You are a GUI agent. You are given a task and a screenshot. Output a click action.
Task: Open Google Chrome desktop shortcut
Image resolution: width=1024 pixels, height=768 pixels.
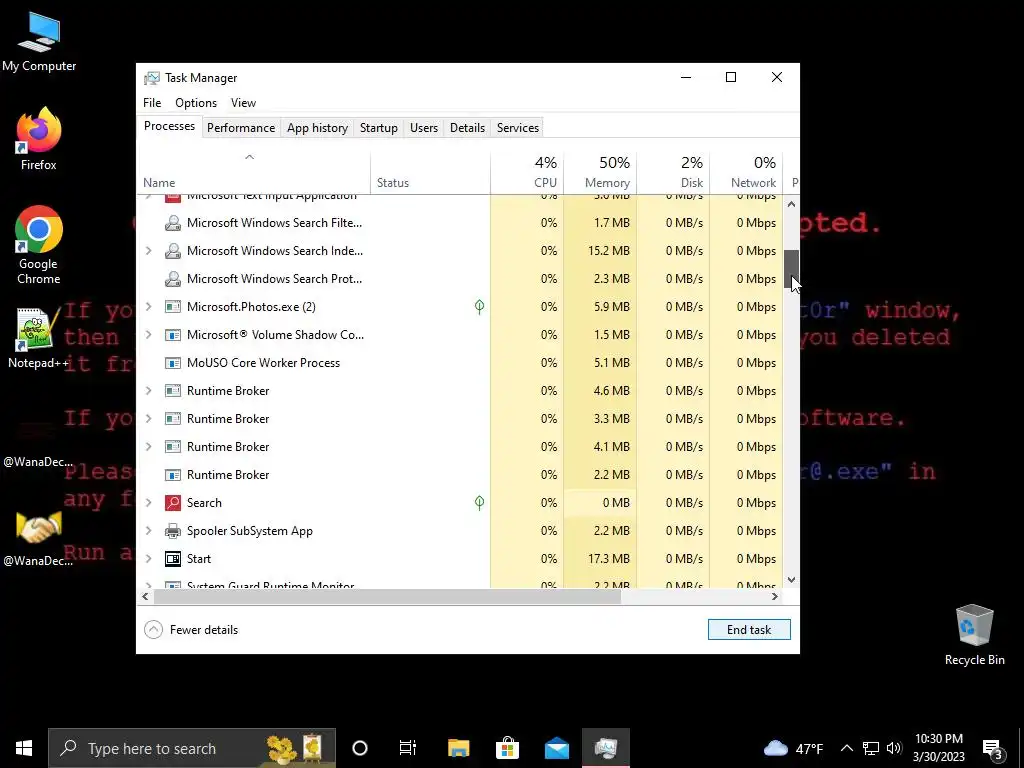pos(39,245)
